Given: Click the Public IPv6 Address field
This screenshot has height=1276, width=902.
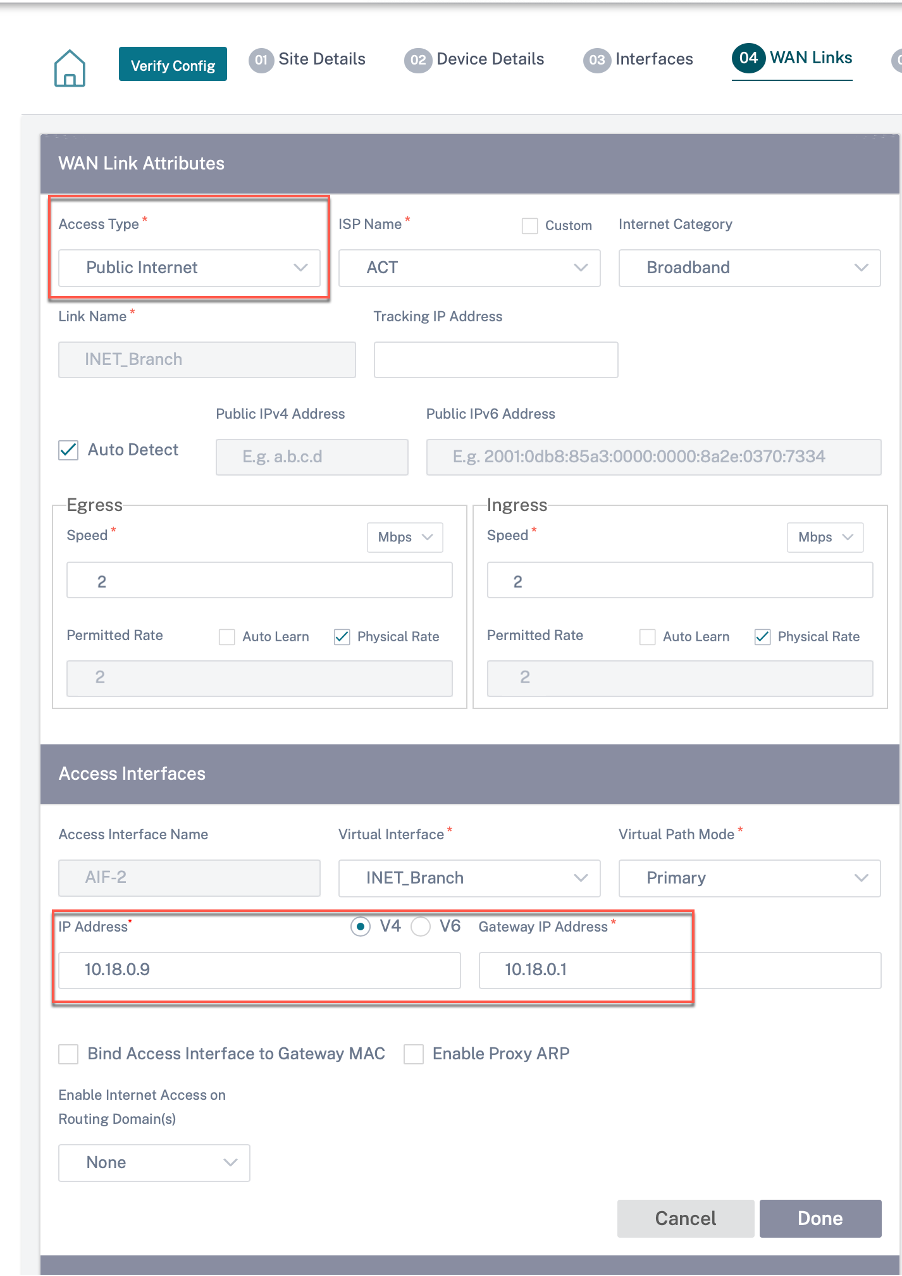Looking at the screenshot, I should click(x=654, y=457).
